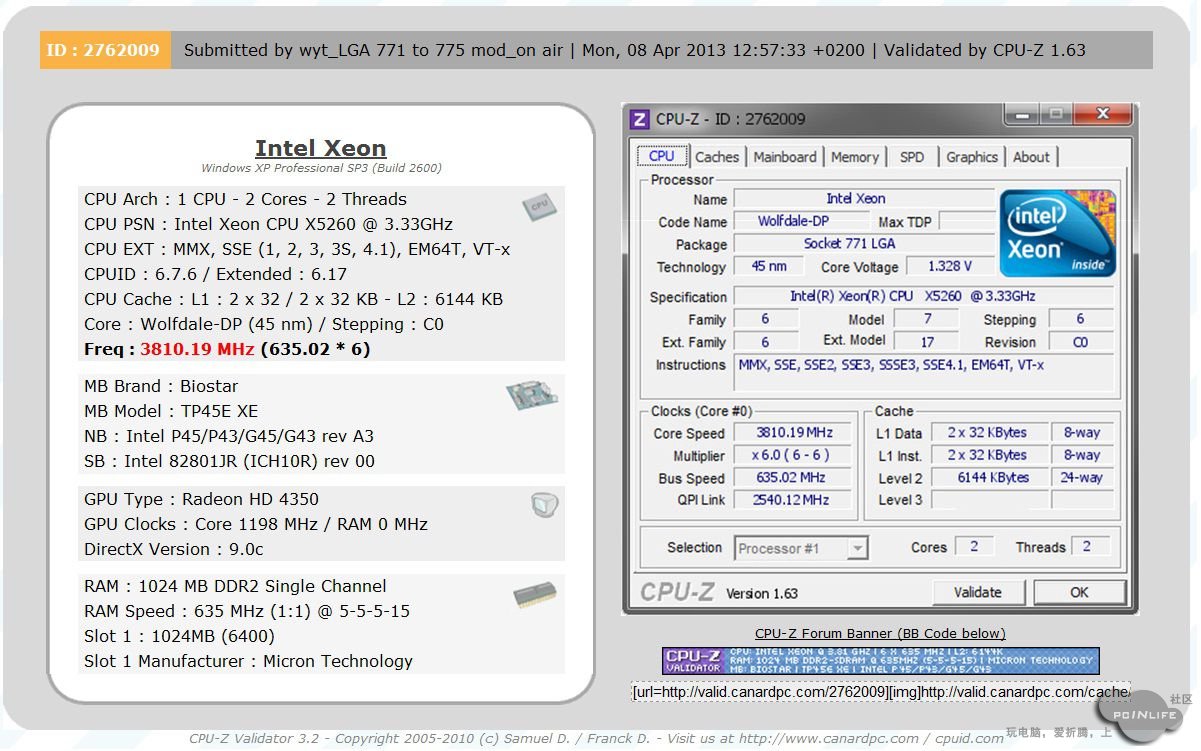
Task: Click the Name field showing Intel Xeon
Action: pos(864,198)
